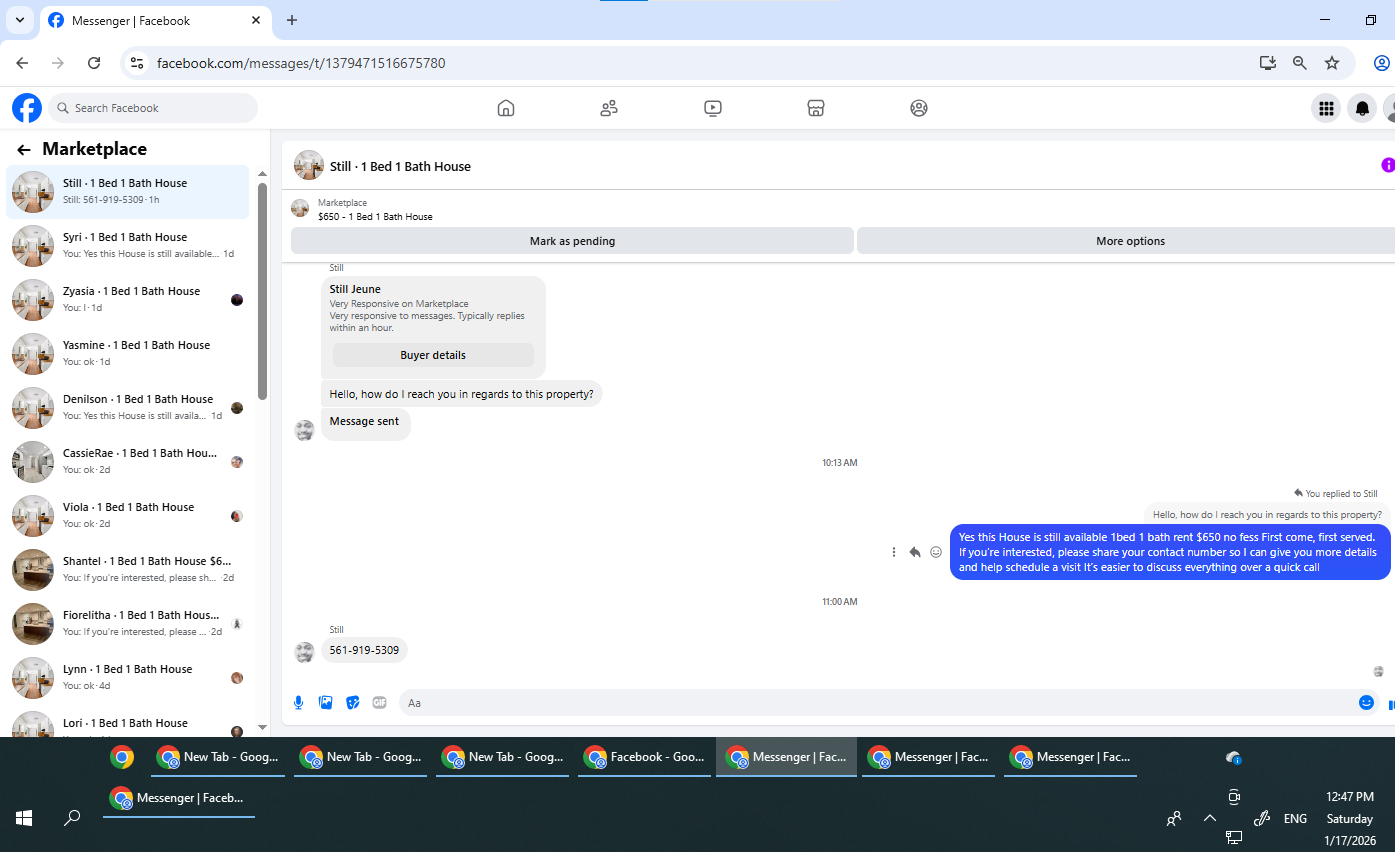Viewport: 1395px width, 852px height.
Task: Open Buyer details button
Action: pyautogui.click(x=433, y=355)
